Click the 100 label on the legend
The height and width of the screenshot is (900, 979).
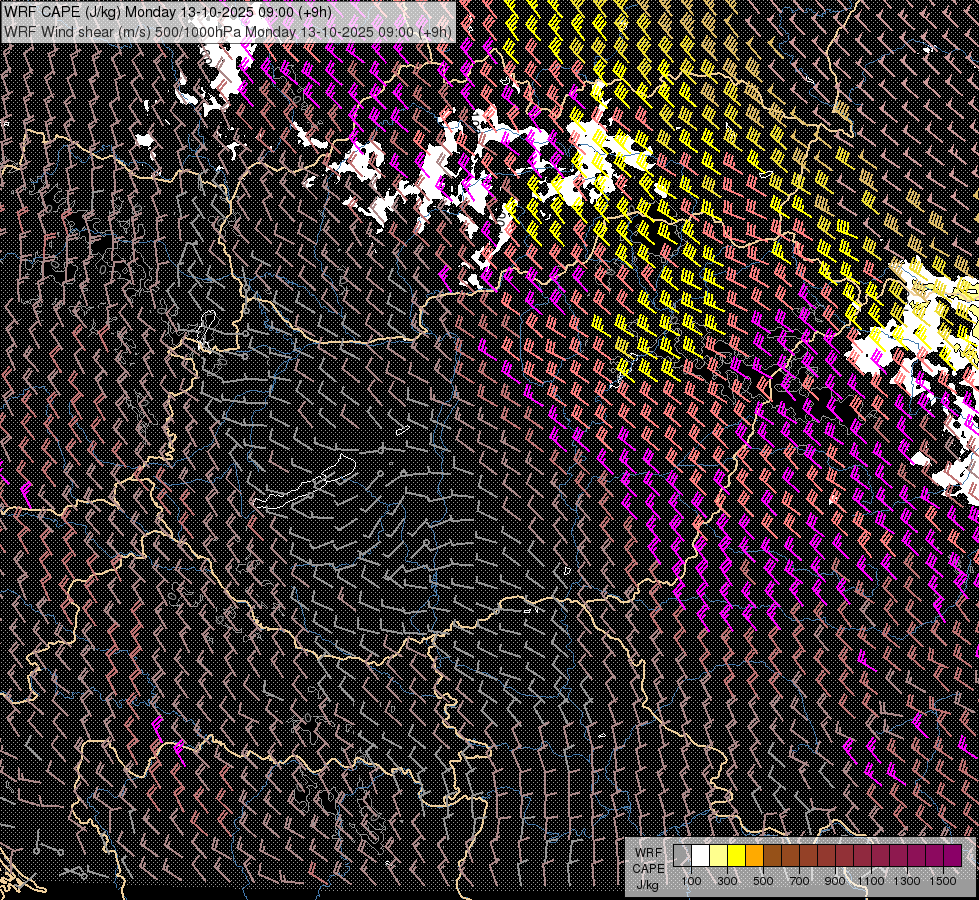(x=691, y=881)
